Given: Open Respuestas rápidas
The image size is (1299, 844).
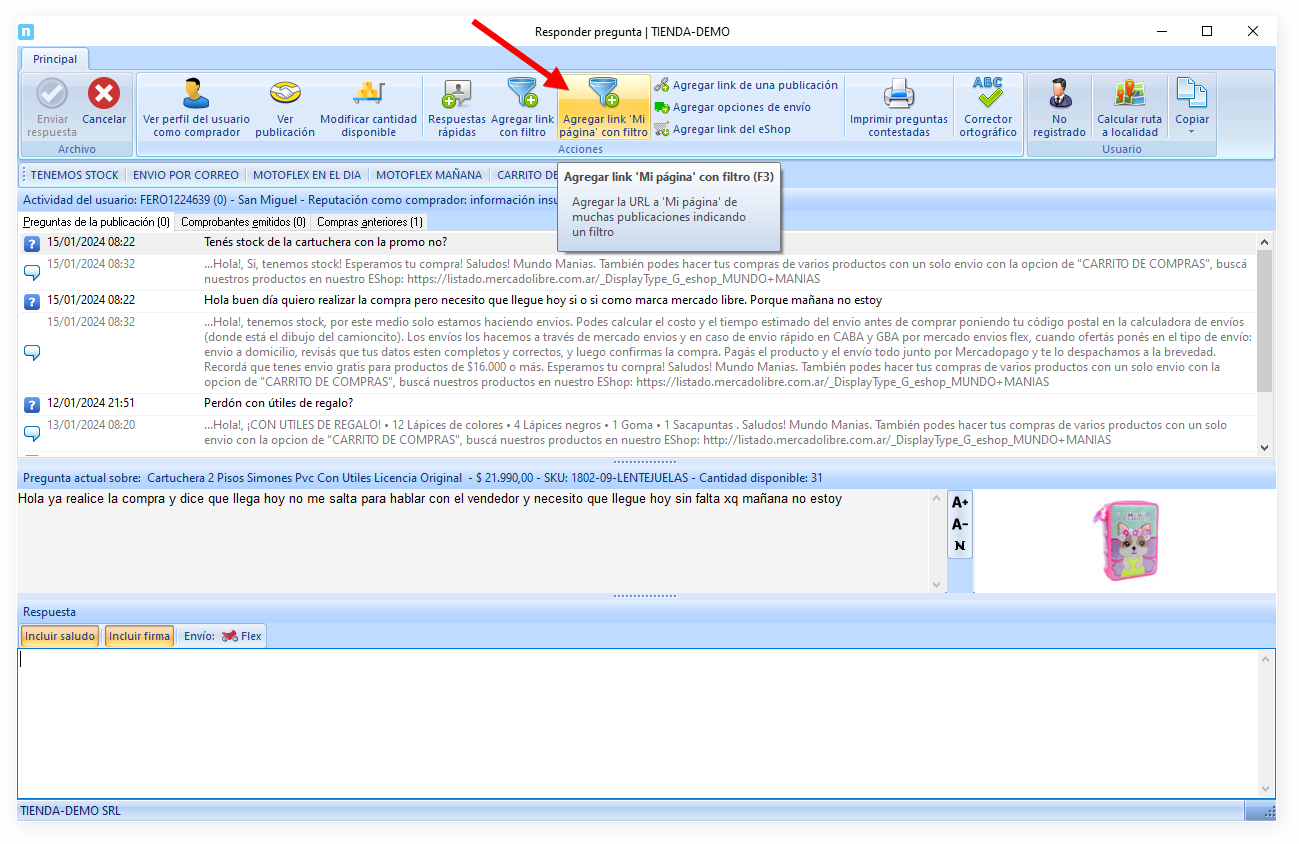Looking at the screenshot, I should point(456,108).
